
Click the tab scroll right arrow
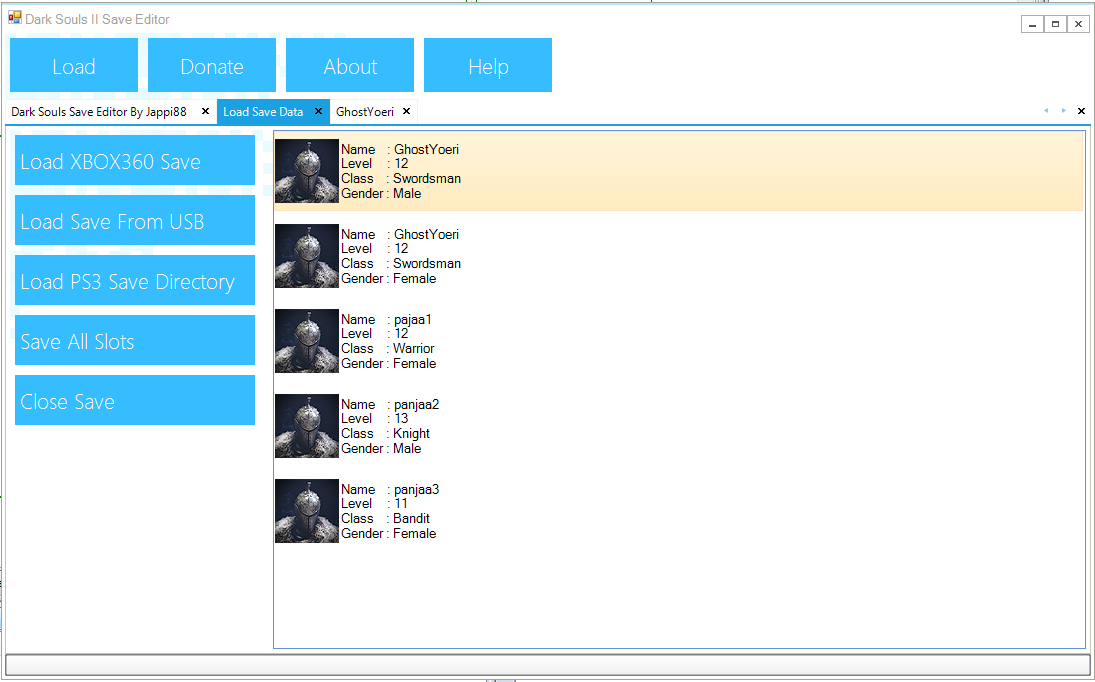coord(1064,111)
